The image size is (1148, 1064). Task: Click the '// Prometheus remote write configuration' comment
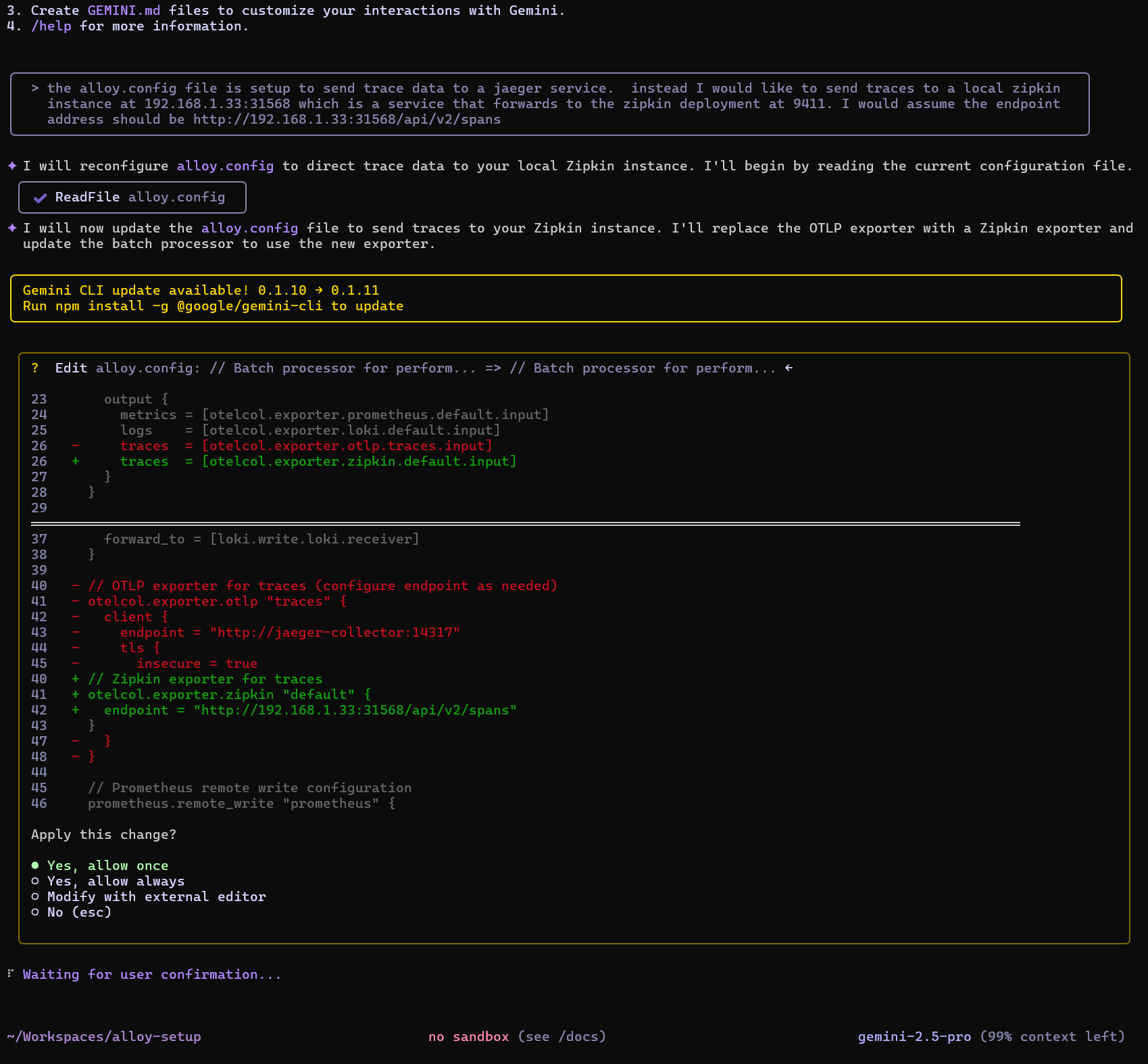pos(249,788)
